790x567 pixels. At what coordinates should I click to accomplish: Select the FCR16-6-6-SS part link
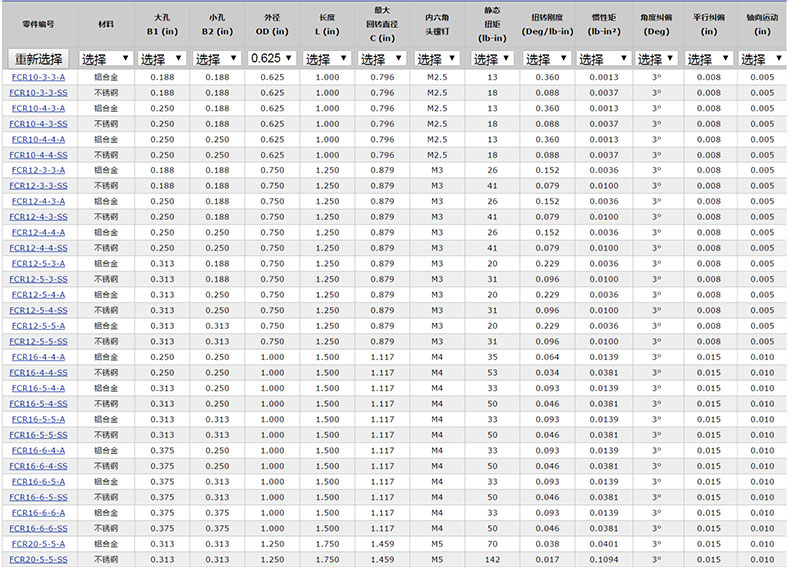[x=38, y=528]
